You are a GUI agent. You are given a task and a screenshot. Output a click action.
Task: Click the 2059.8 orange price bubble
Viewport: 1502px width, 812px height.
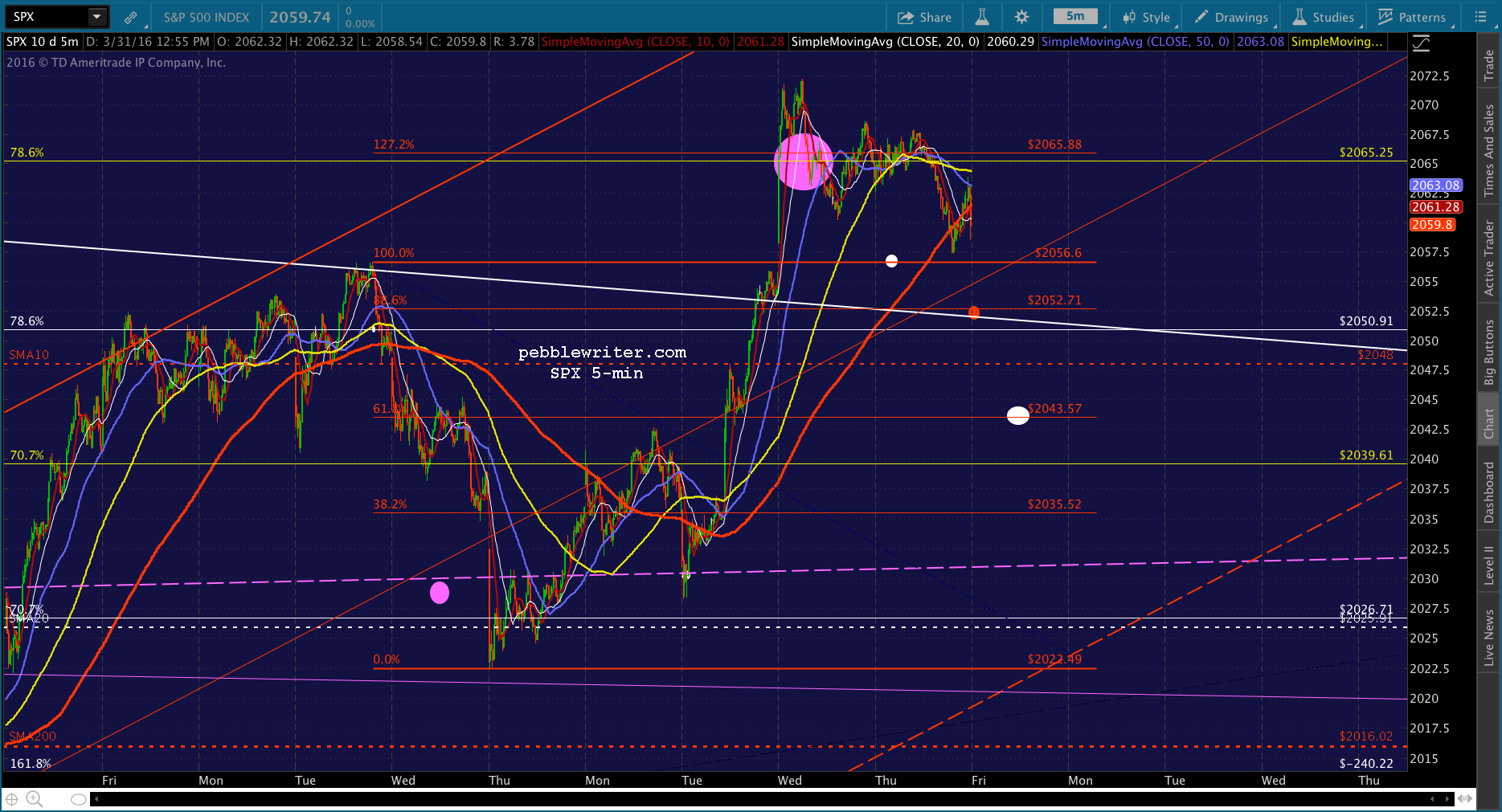tap(1432, 225)
